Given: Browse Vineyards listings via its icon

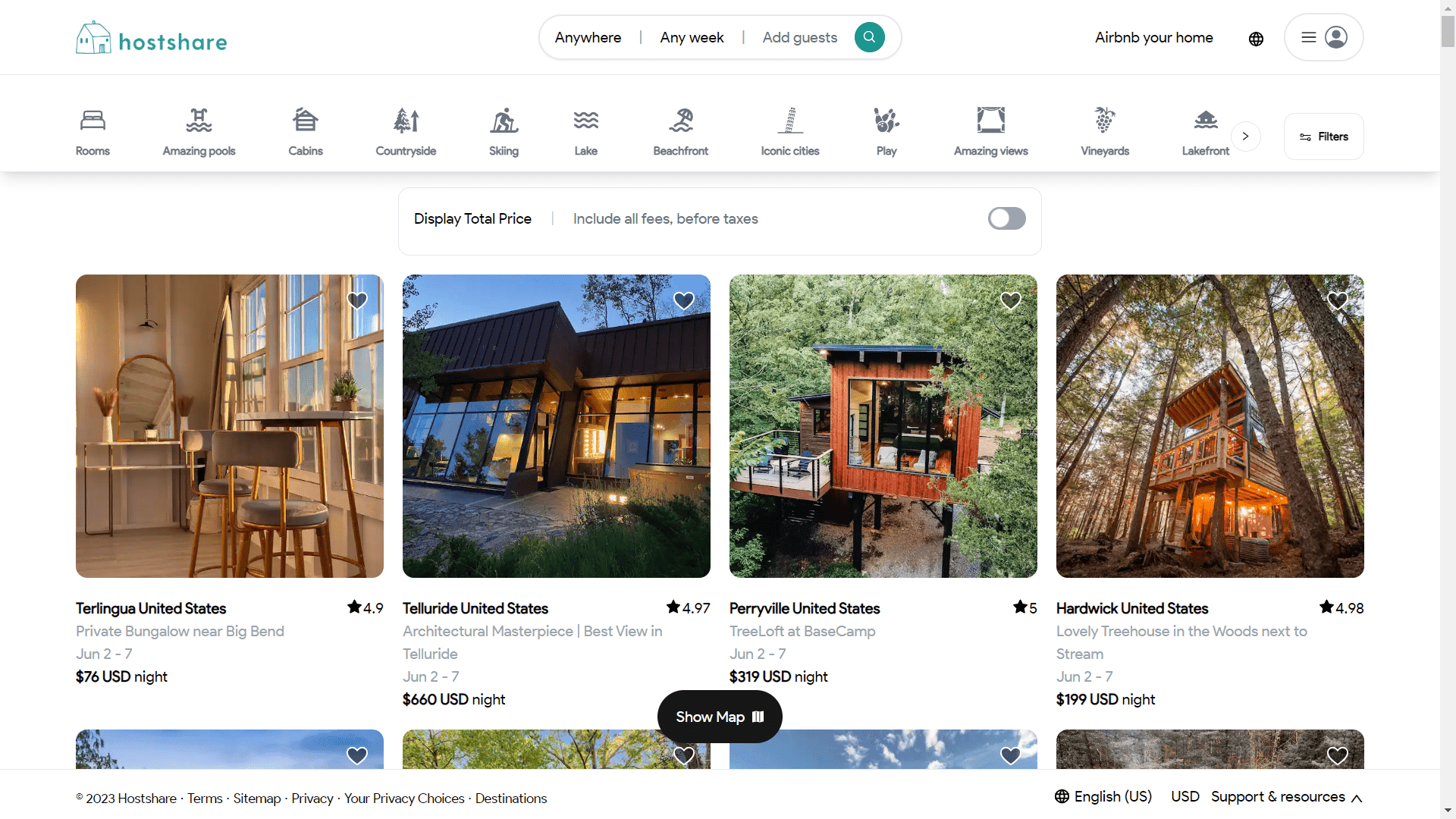Looking at the screenshot, I should point(1104,120).
